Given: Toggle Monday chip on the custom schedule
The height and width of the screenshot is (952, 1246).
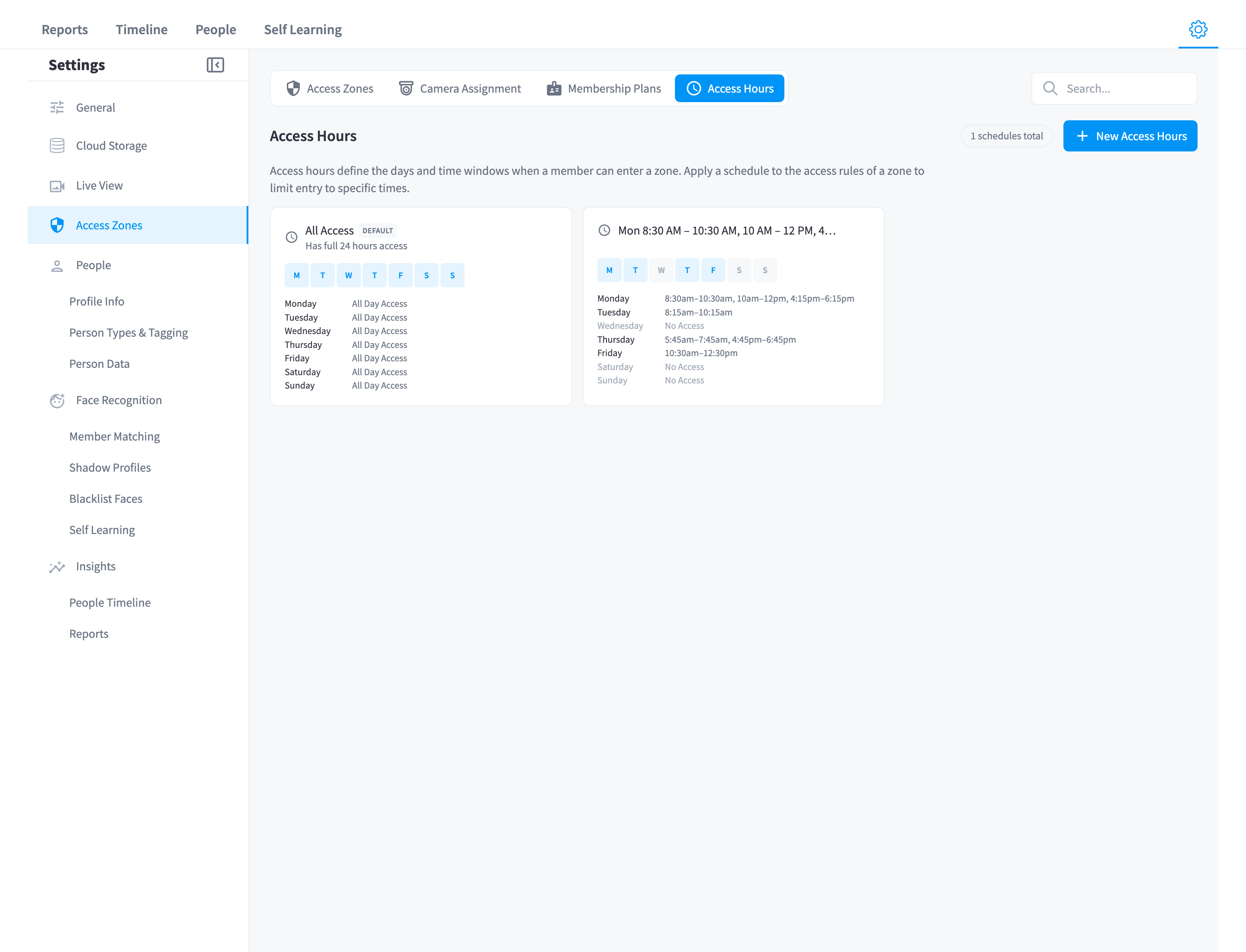Looking at the screenshot, I should click(x=609, y=270).
